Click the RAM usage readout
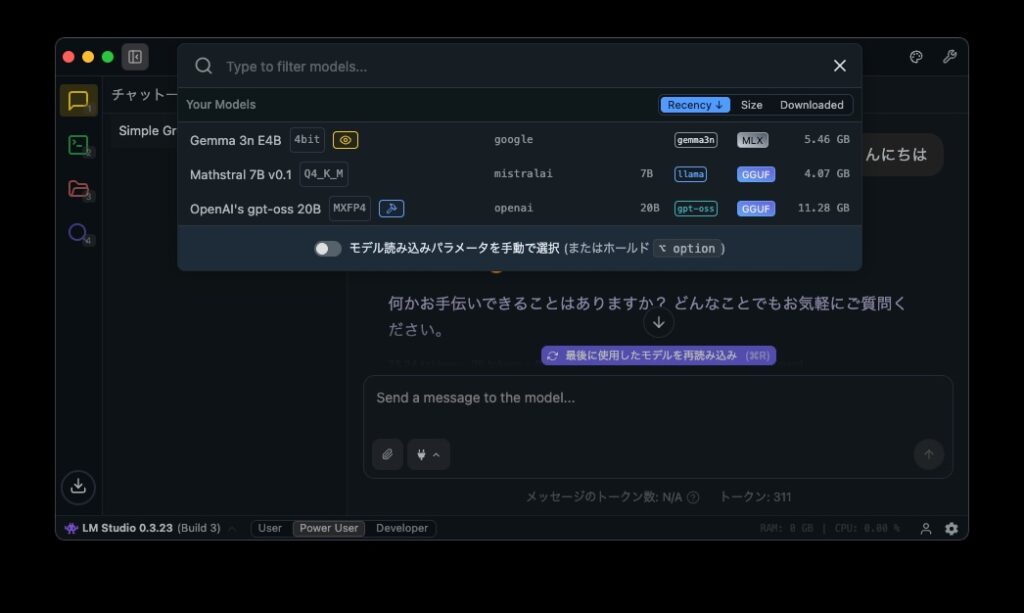This screenshot has width=1024, height=613. (x=786, y=528)
